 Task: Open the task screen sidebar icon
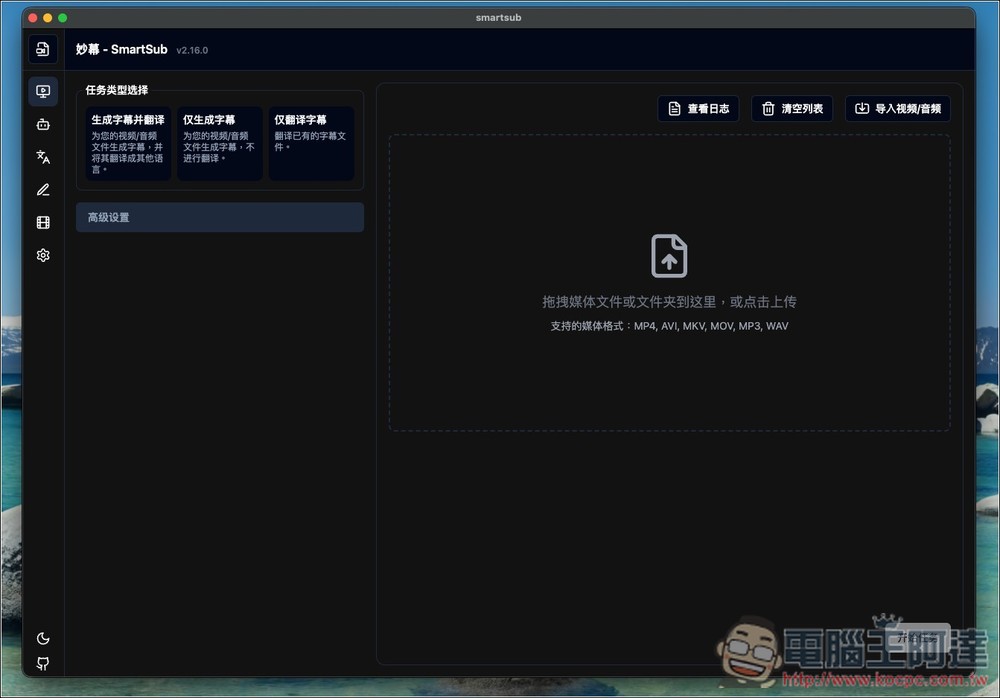point(43,91)
